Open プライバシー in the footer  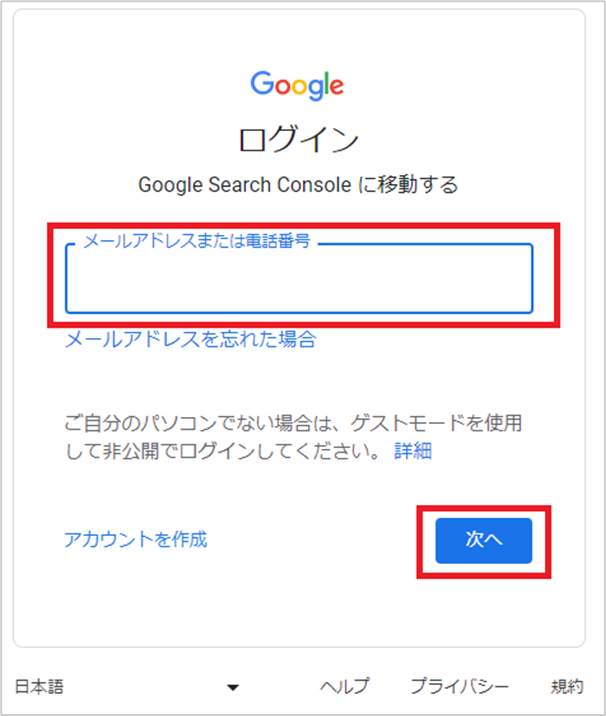point(459,686)
